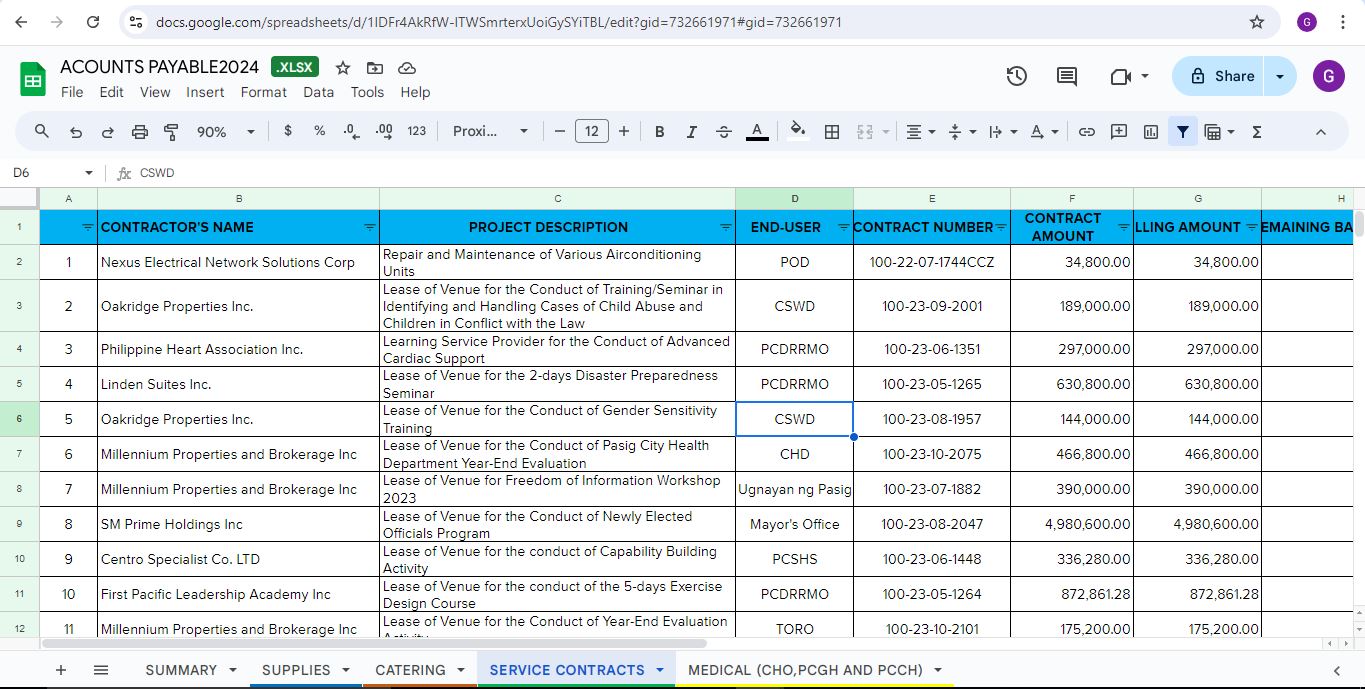Click the insert link icon
This screenshot has height=689, width=1365.
(x=1087, y=132)
